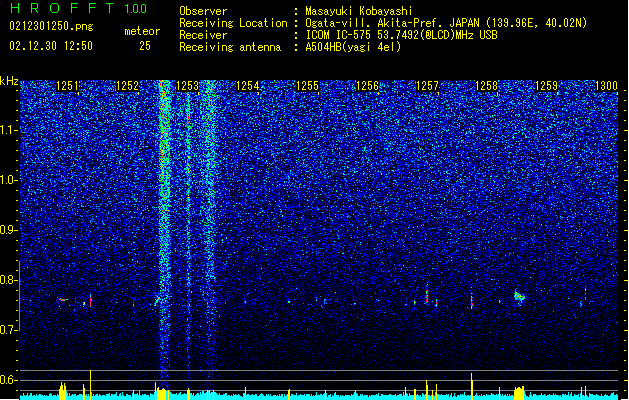
Task: Select location Ogata-vill. Akita-Pref. JAPAN text
Action: (392, 23)
